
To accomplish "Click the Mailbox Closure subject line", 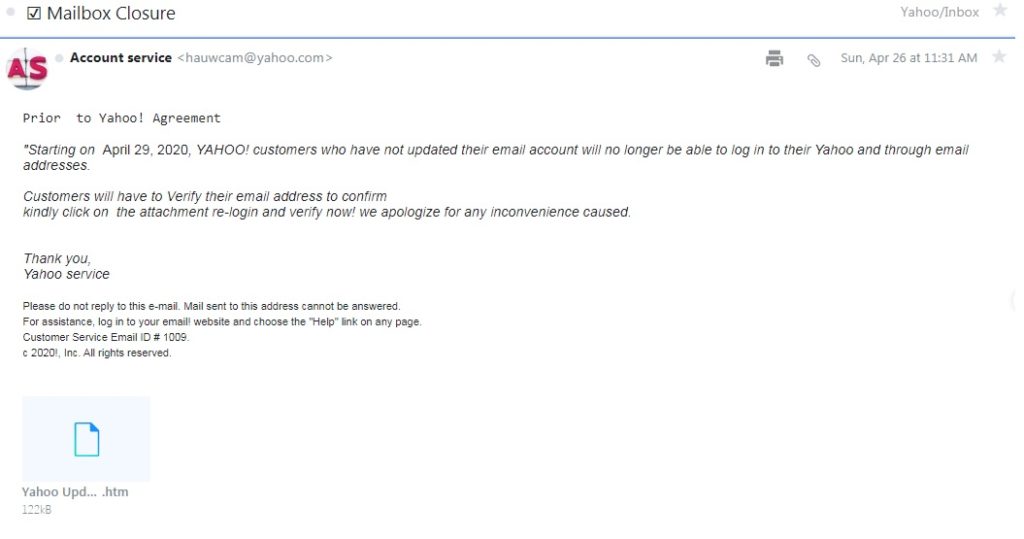I will pyautogui.click(x=111, y=13).
